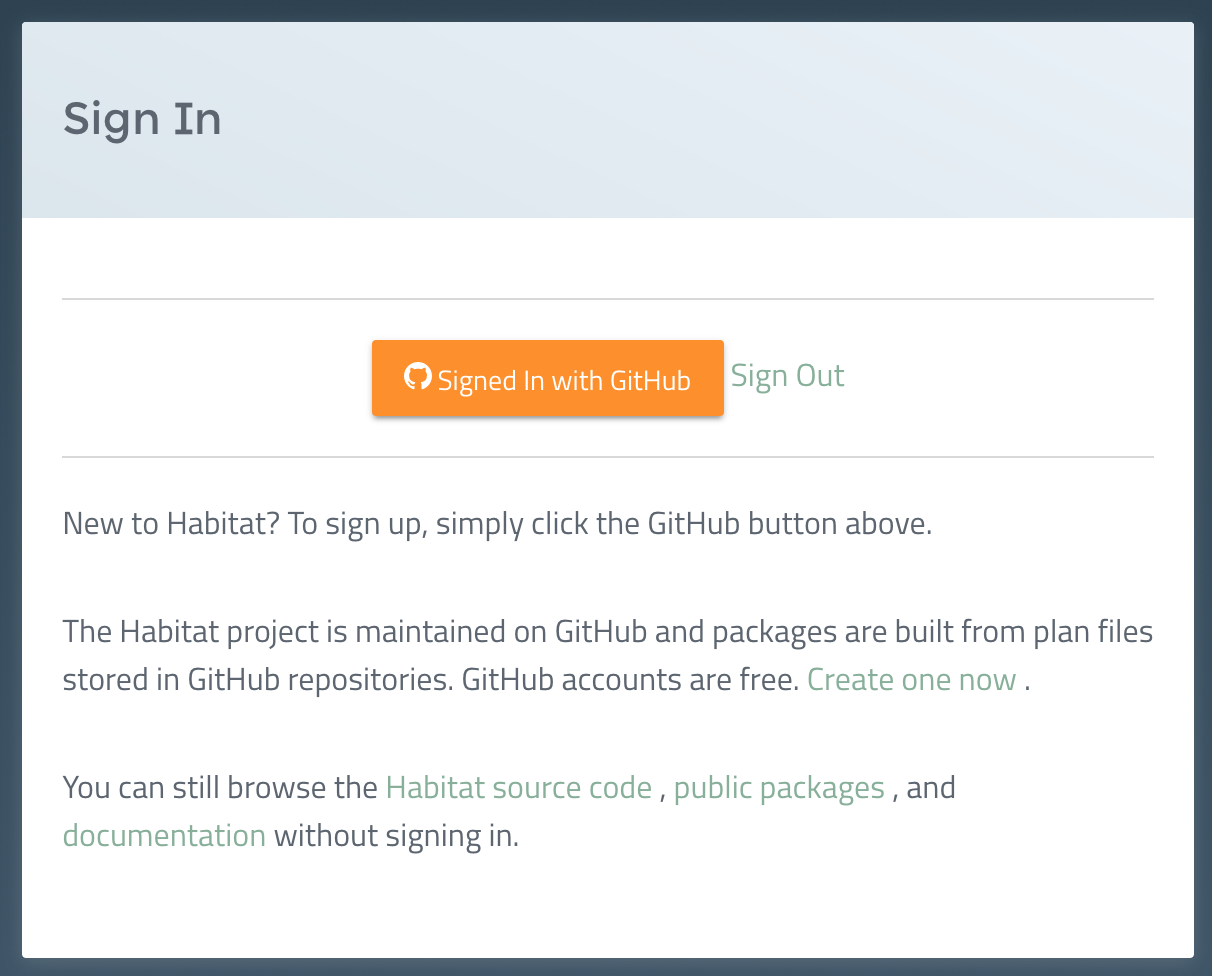Viewport: 1212px width, 976px height.
Task: Click the orange GitHub sign-in button
Action: point(547,378)
